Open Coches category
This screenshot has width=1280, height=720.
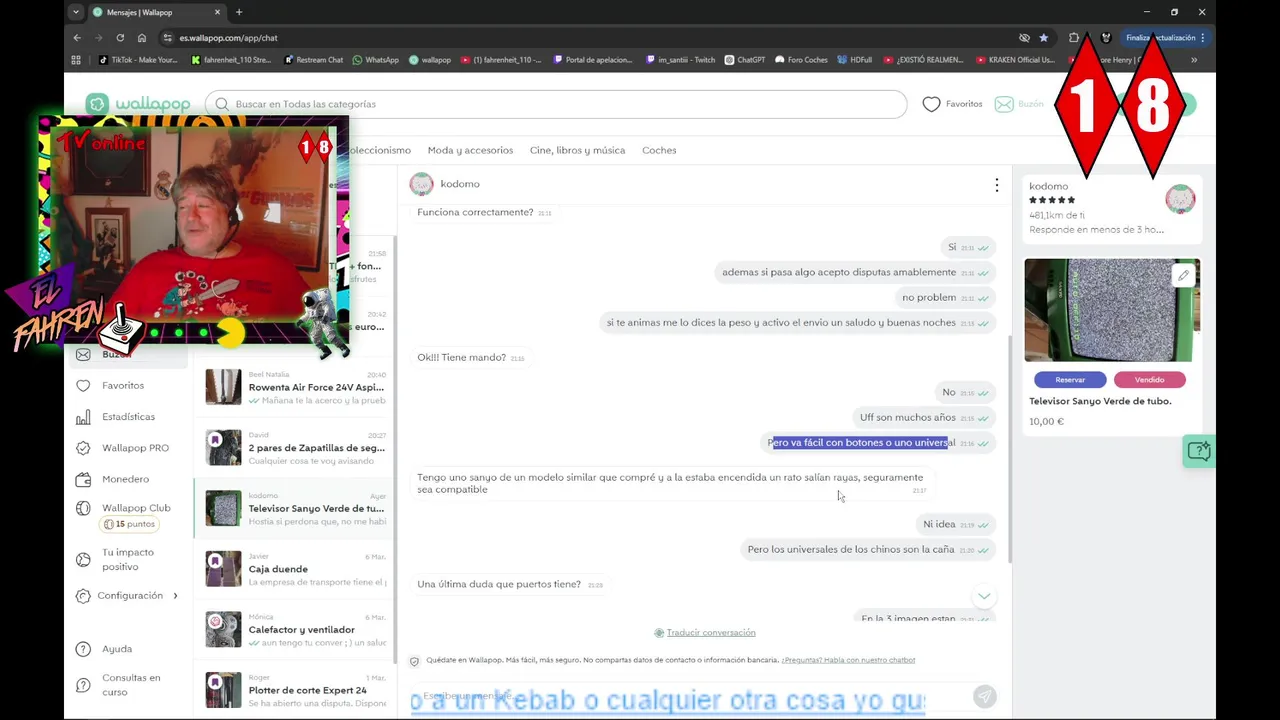click(659, 150)
